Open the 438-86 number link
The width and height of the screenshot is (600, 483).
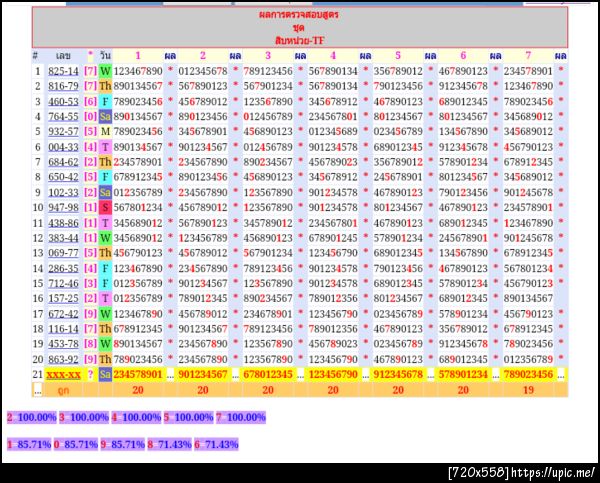tap(63, 223)
